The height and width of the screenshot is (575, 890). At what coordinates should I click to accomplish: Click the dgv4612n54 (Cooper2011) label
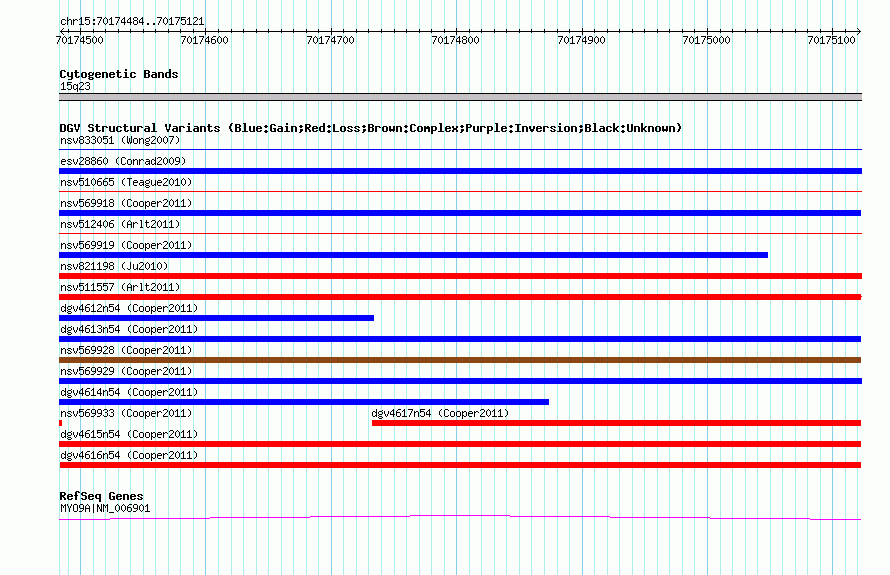129,308
